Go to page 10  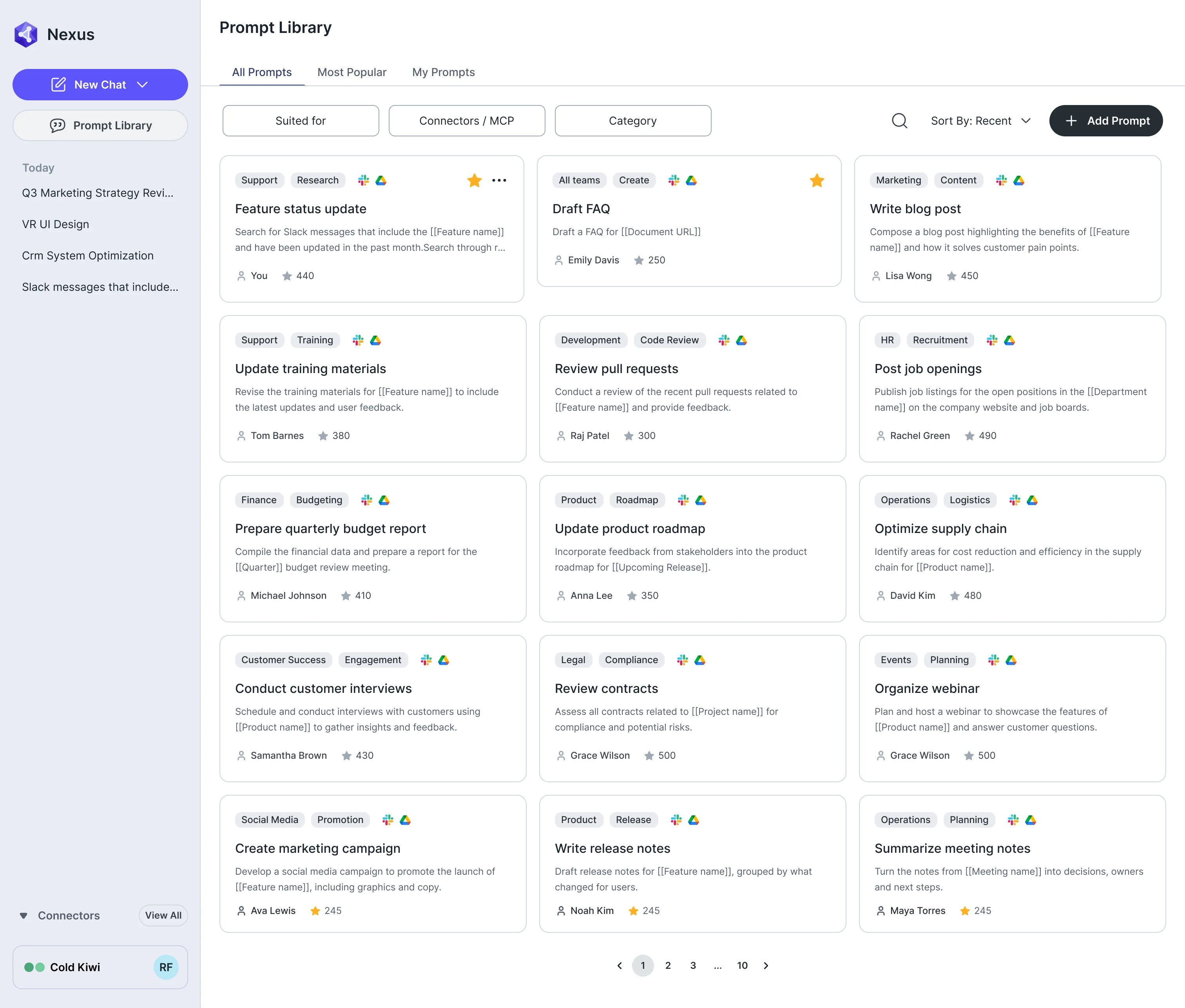point(742,966)
